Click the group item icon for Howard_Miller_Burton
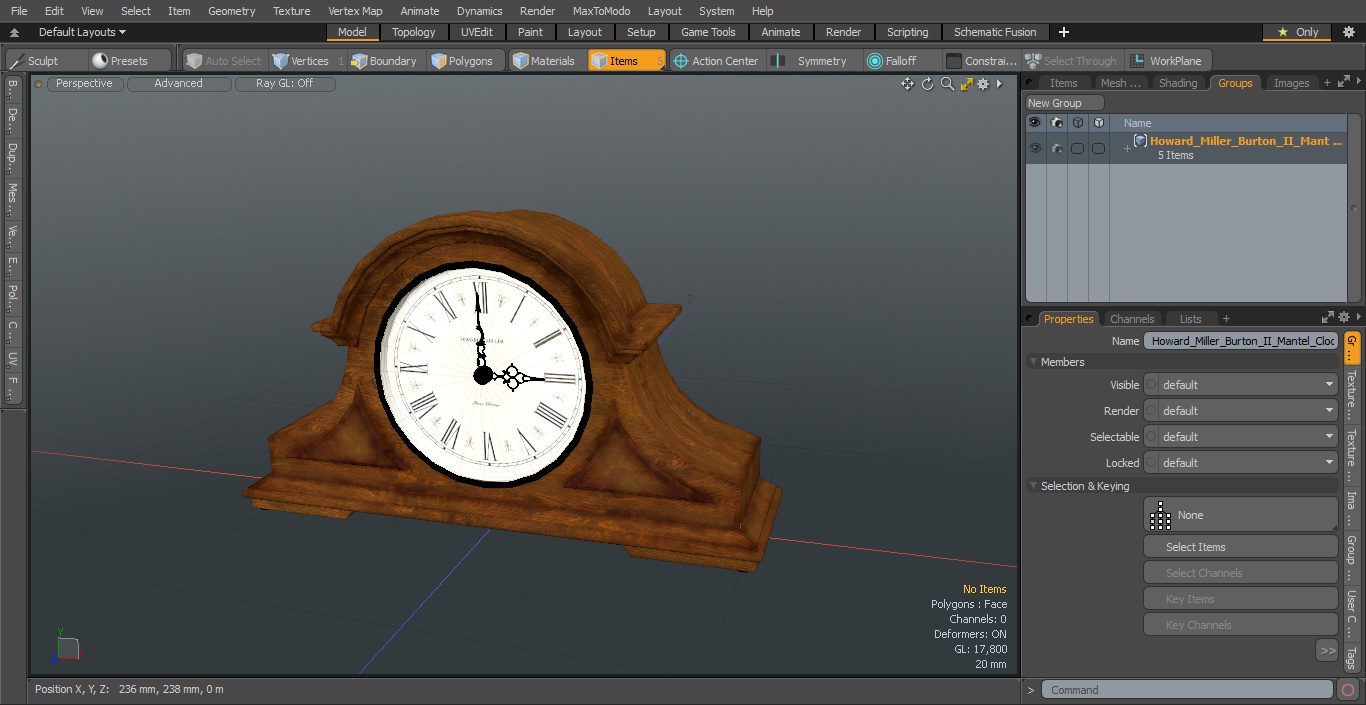Viewport: 1366px width, 705px height. 1140,141
